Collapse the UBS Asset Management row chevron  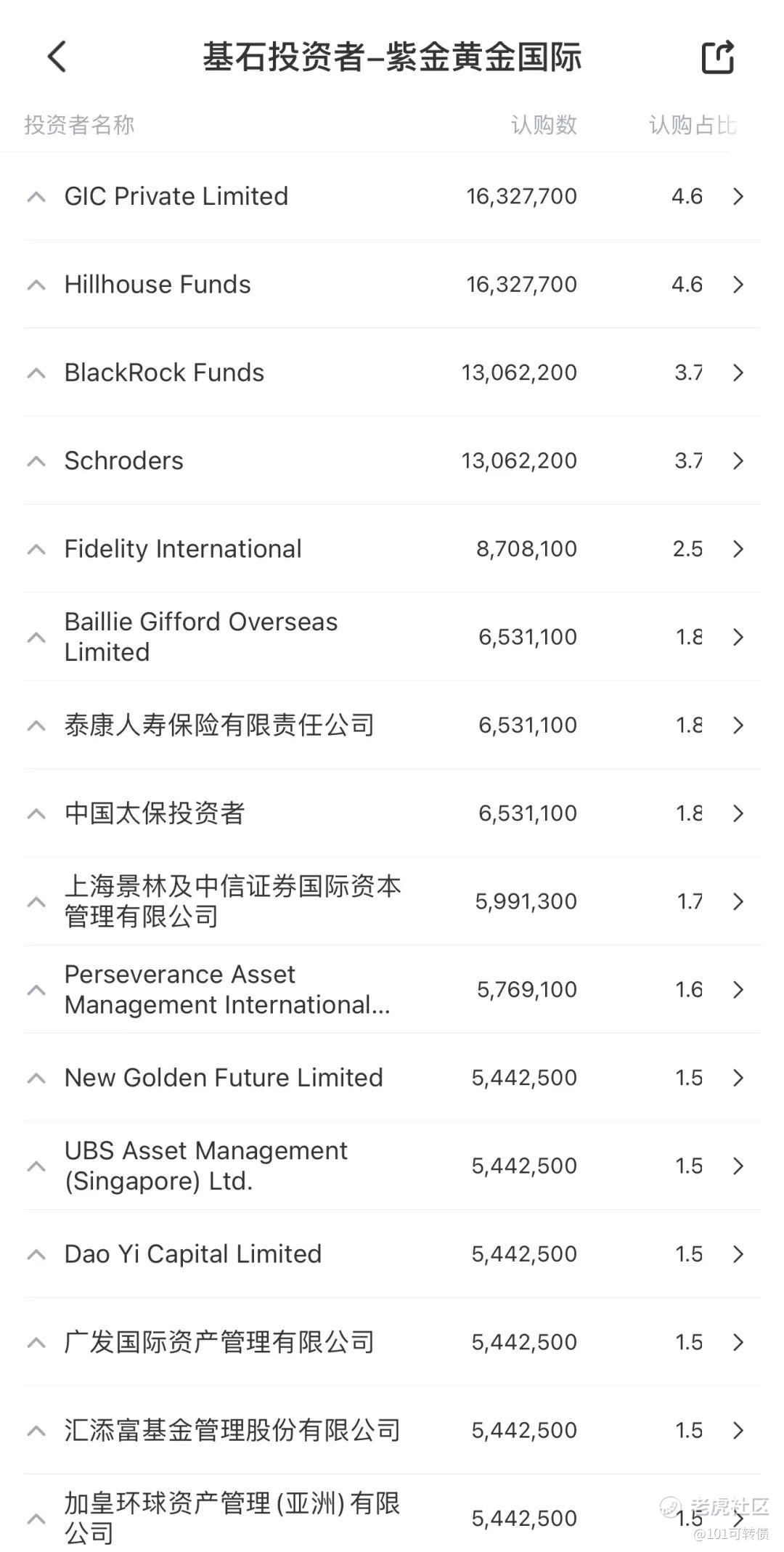coord(36,1166)
